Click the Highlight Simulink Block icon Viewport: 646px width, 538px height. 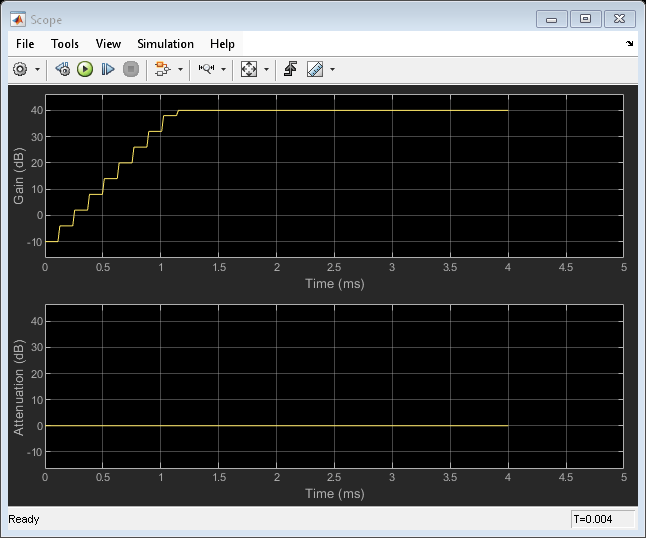[x=162, y=69]
